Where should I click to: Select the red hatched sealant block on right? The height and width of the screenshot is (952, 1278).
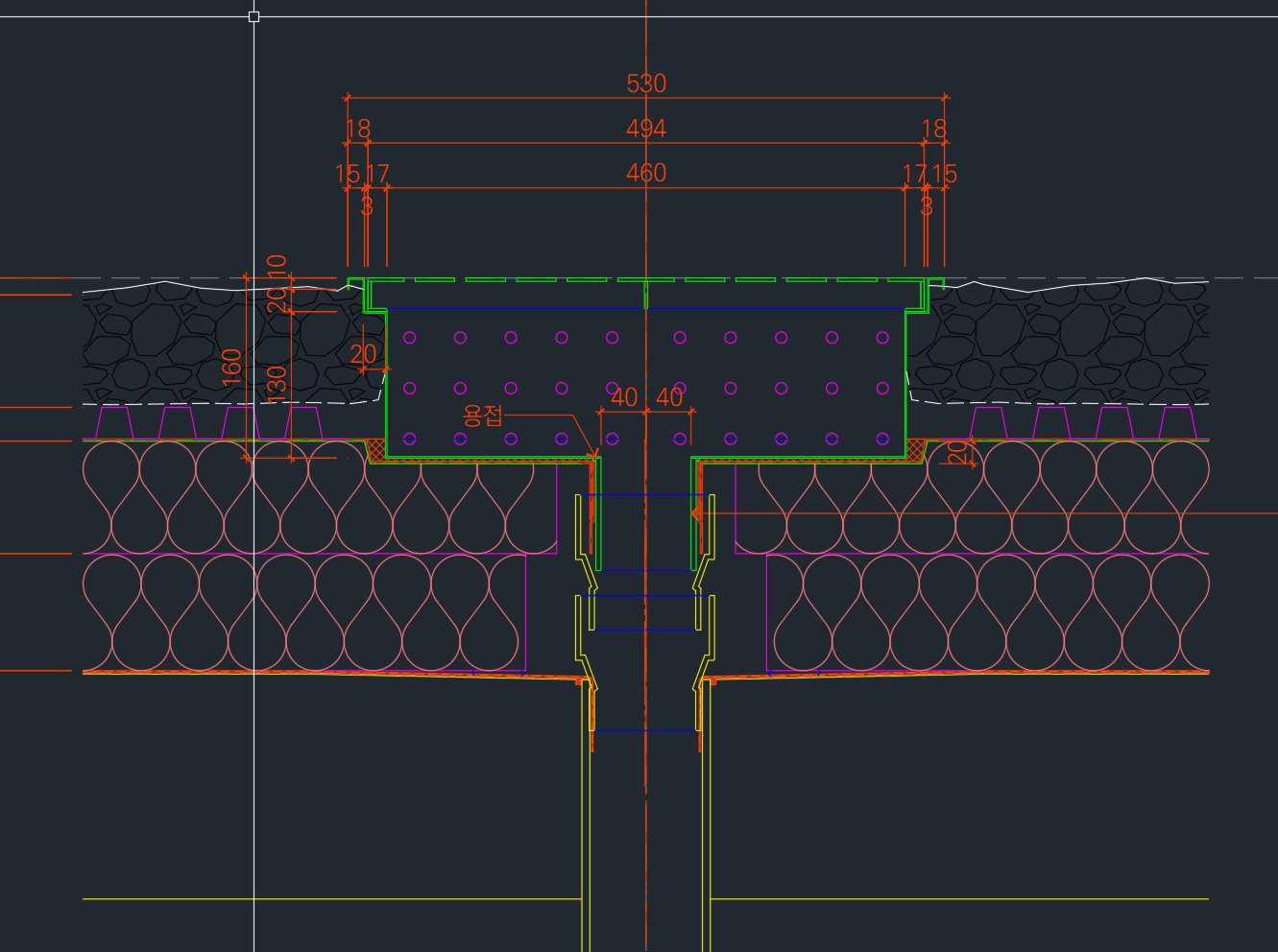(x=916, y=449)
